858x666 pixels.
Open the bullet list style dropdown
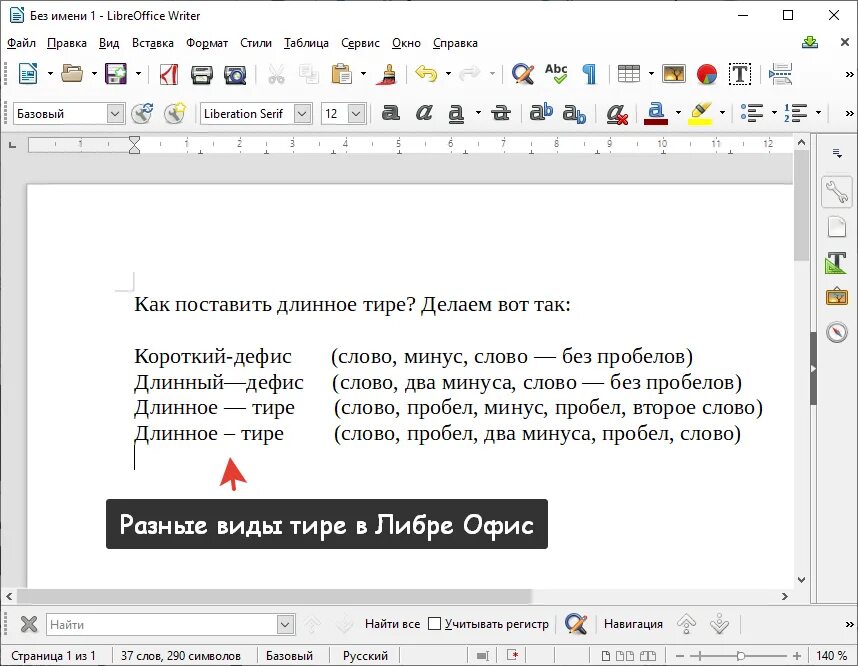tap(774, 113)
